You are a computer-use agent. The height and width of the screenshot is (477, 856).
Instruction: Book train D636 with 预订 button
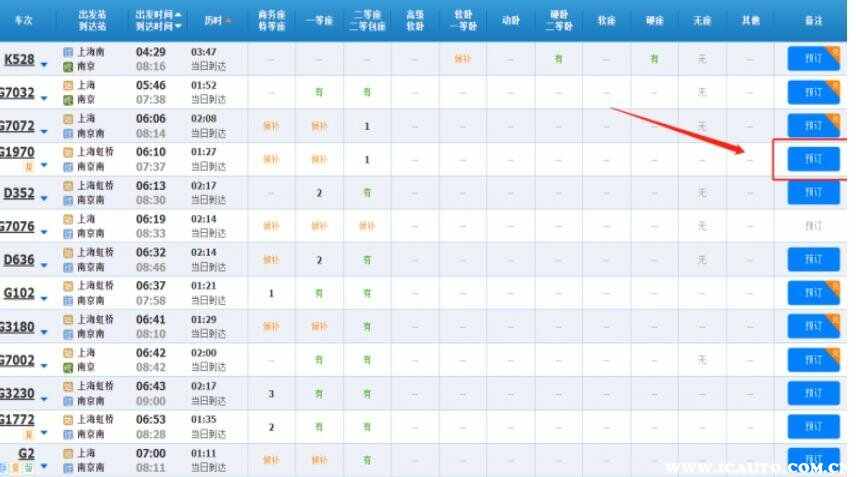(x=813, y=259)
